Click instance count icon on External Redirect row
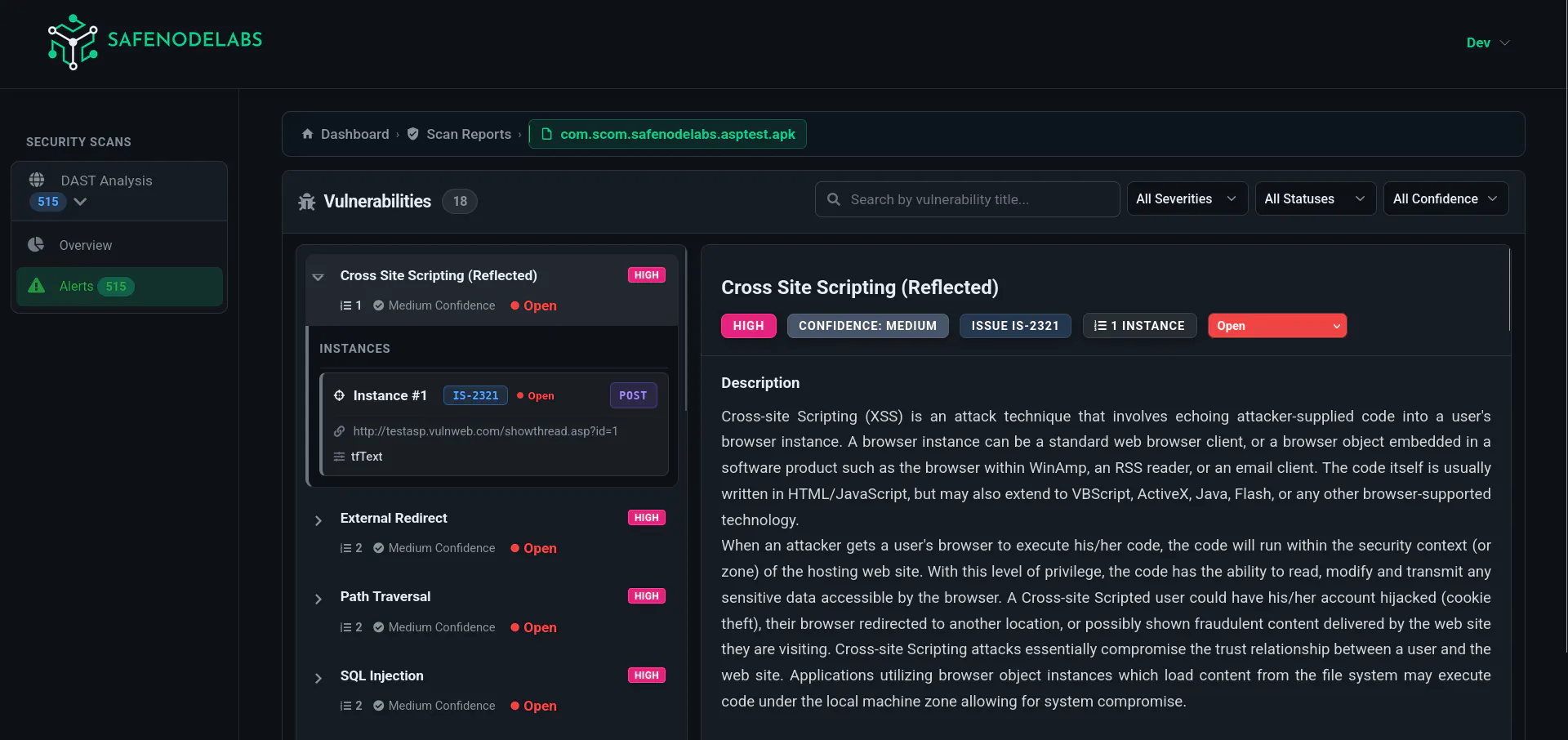Screen dimensions: 1568x740 coord(346,548)
